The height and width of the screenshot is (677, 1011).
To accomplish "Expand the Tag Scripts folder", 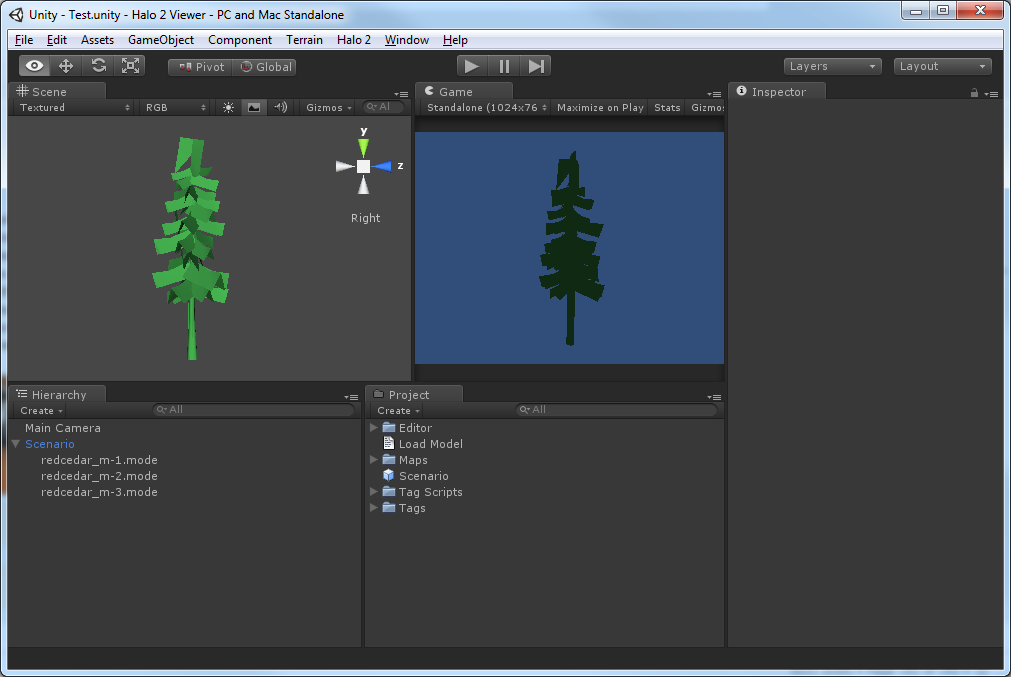I will pyautogui.click(x=374, y=492).
